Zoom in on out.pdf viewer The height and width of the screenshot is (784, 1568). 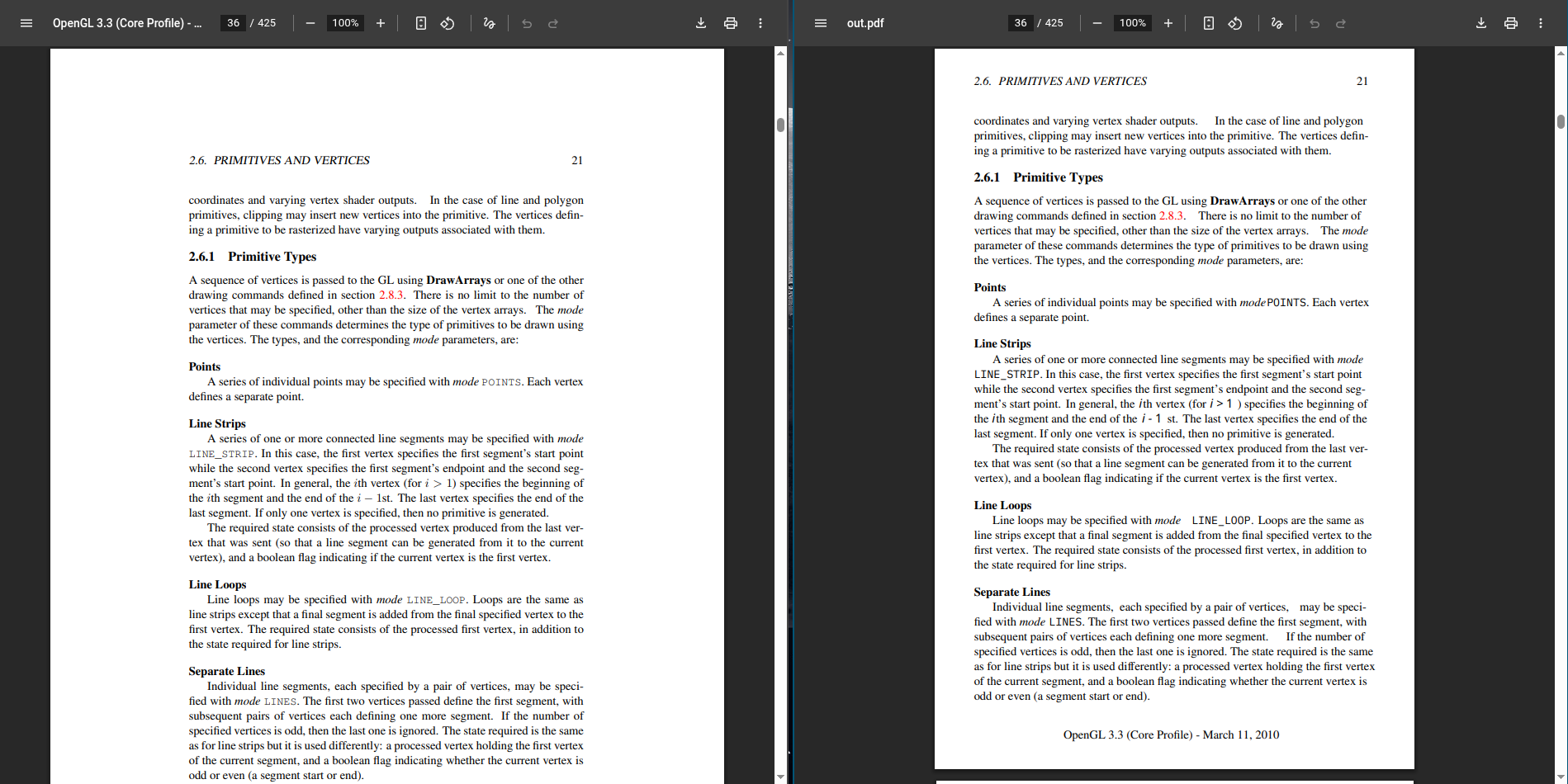(x=1168, y=23)
